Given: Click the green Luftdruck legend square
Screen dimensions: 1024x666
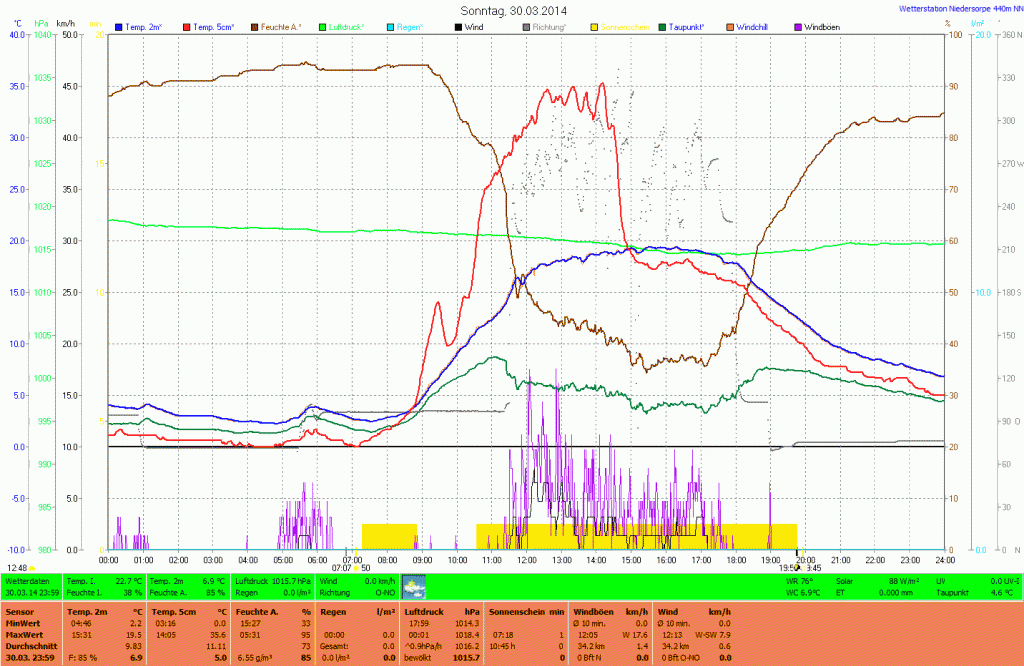Looking at the screenshot, I should 323,26.
